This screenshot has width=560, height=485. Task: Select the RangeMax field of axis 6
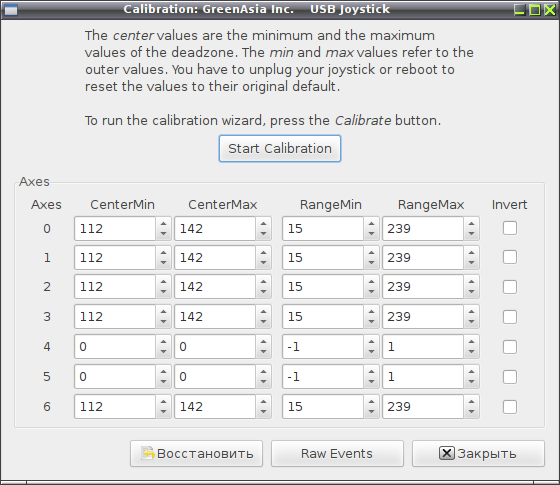[423, 407]
